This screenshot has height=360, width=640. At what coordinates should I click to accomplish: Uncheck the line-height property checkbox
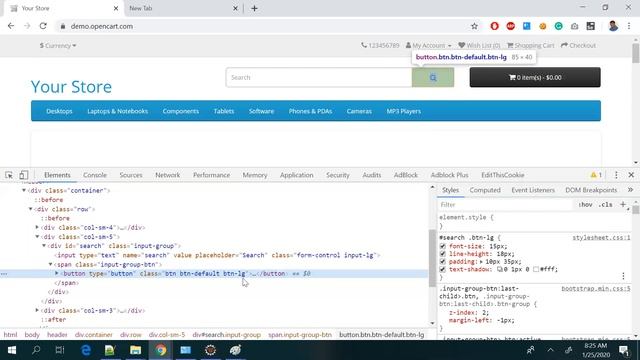443,254
